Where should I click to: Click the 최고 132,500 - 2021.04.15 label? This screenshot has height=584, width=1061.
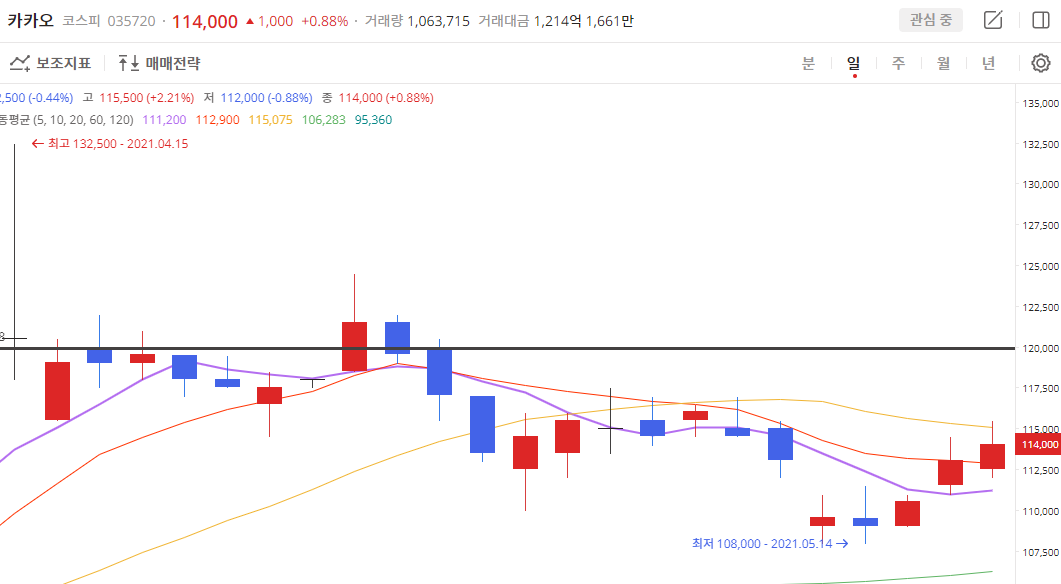[x=110, y=143]
